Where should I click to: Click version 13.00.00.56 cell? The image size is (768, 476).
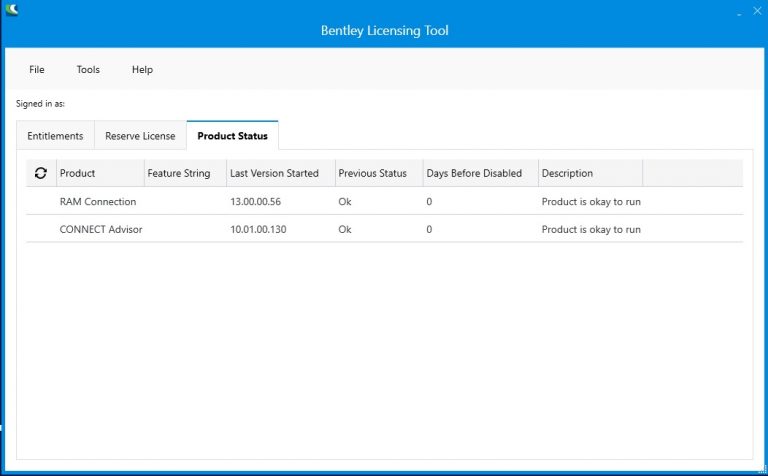coord(255,201)
